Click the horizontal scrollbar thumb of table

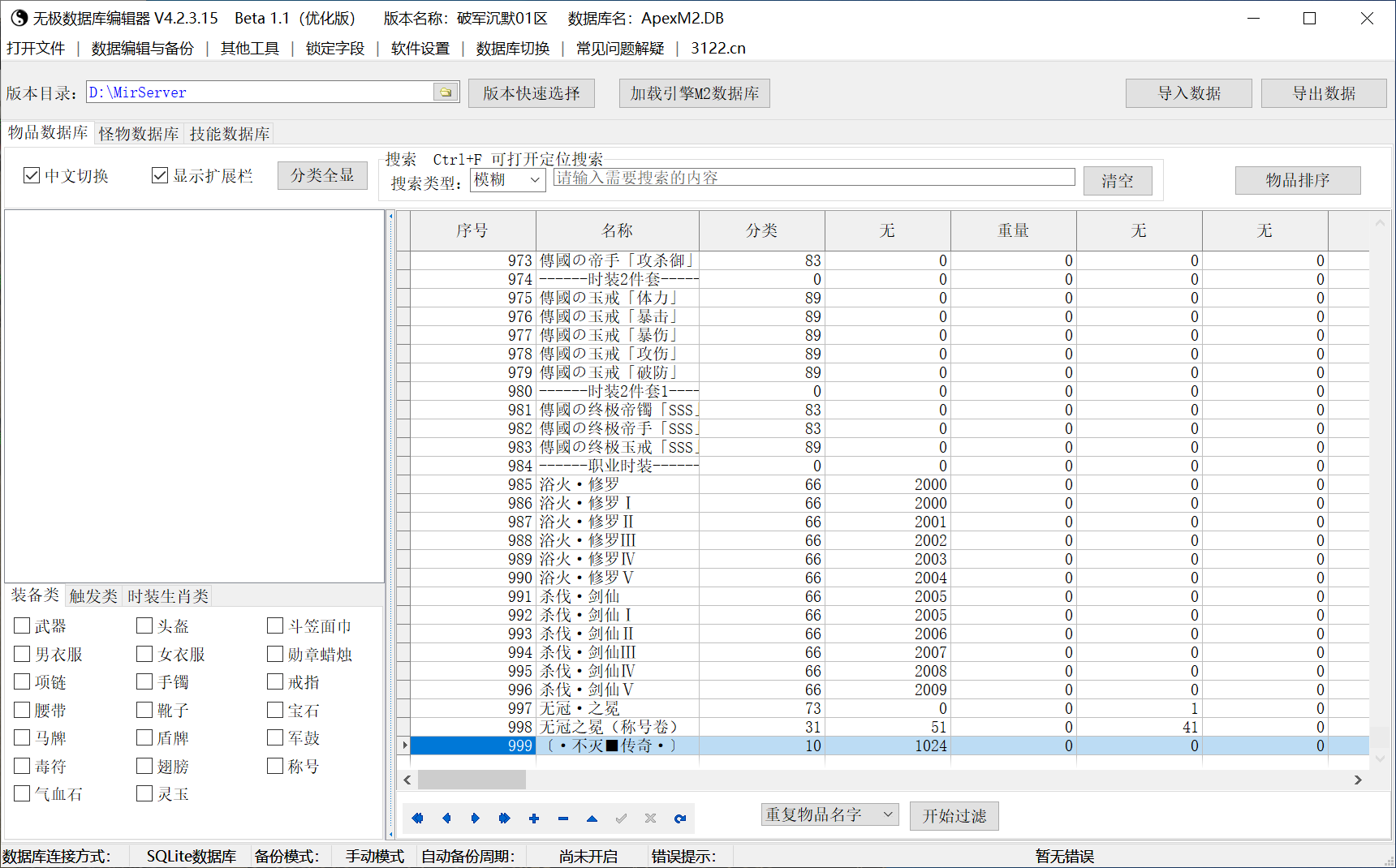(x=472, y=780)
